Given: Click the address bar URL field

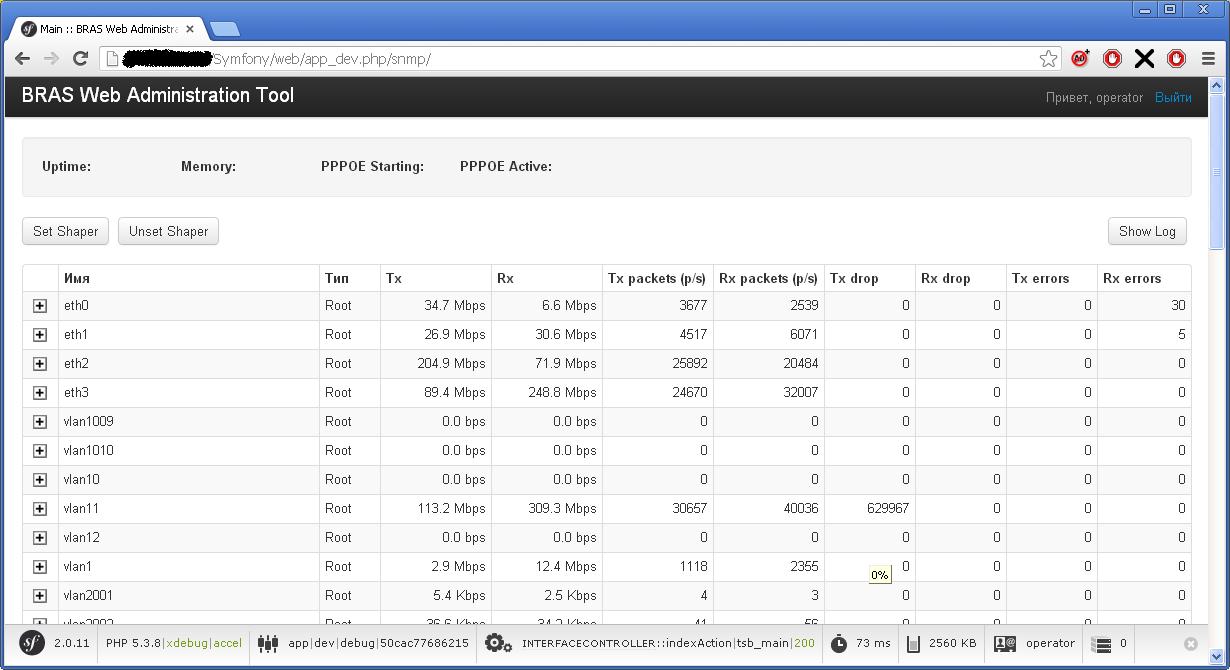Looking at the screenshot, I should click(580, 59).
